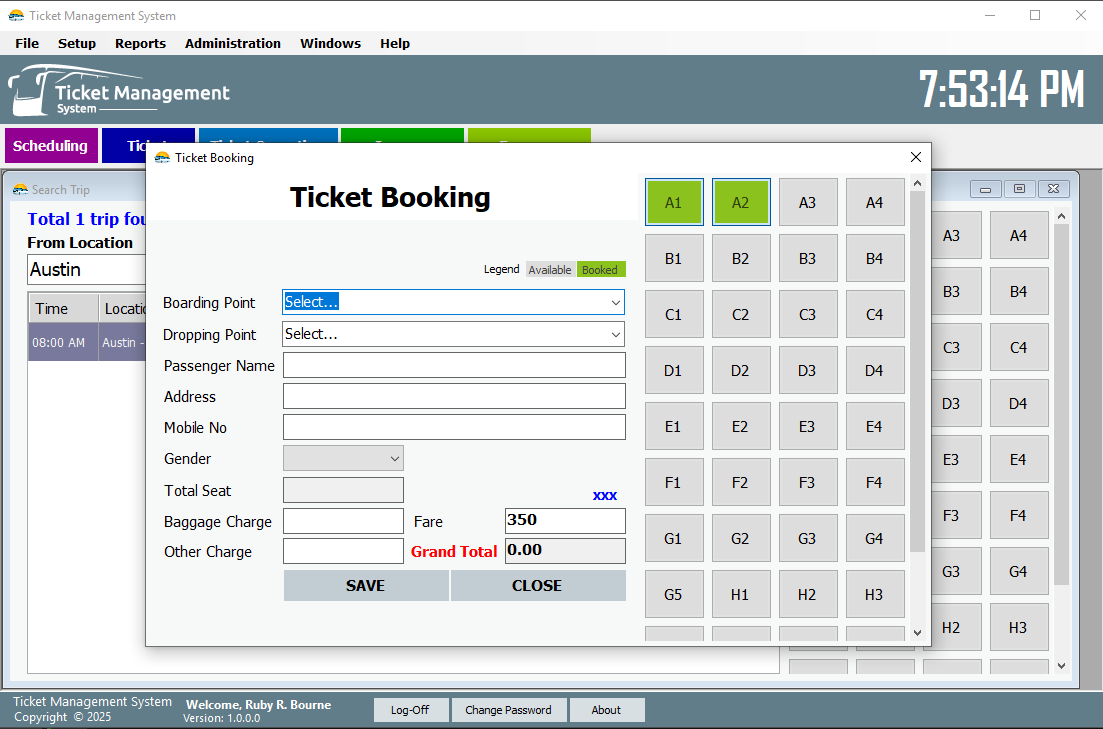Screen dimensions: 1103x729
Task: Switch to the Scheduling tab
Action: coord(50,145)
